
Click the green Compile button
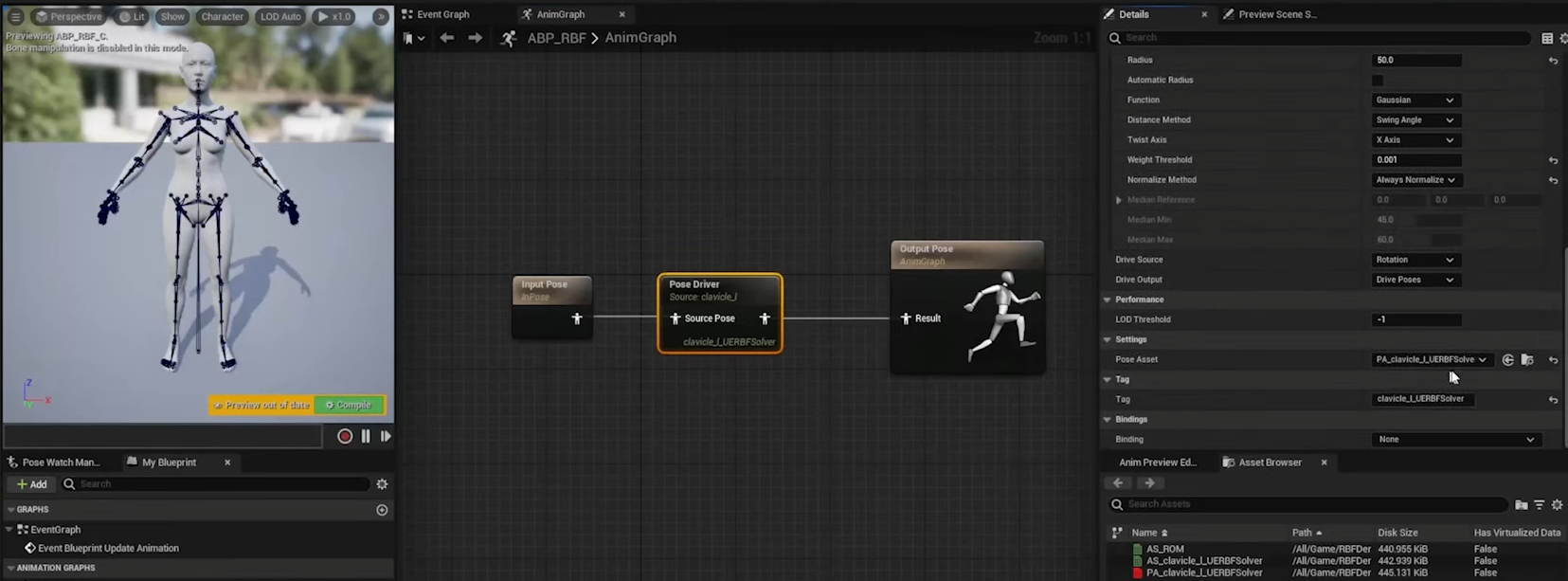tap(349, 405)
